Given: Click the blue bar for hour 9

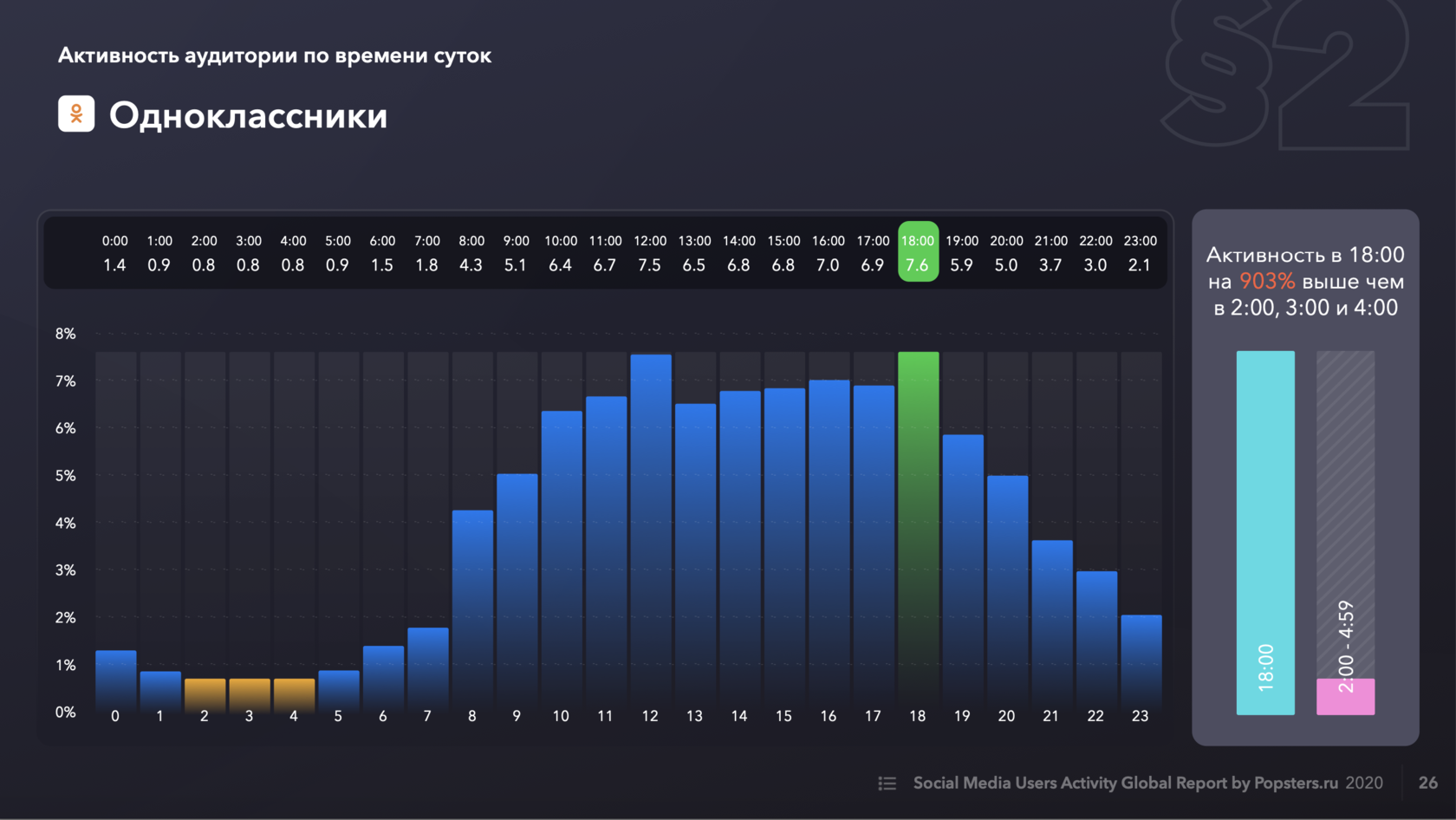Looking at the screenshot, I should (x=517, y=593).
